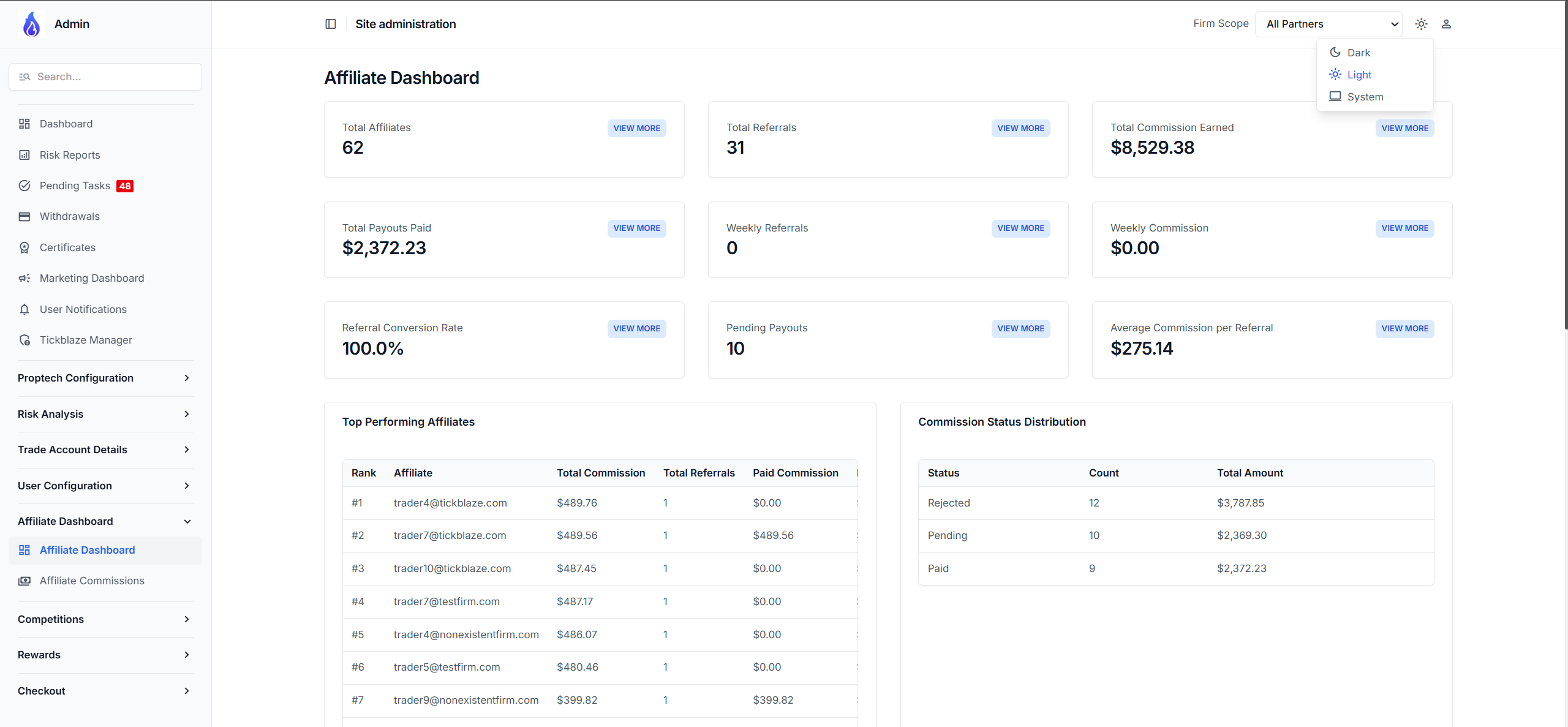Open User Notifications bell item
The height and width of the screenshot is (727, 1568).
point(83,309)
